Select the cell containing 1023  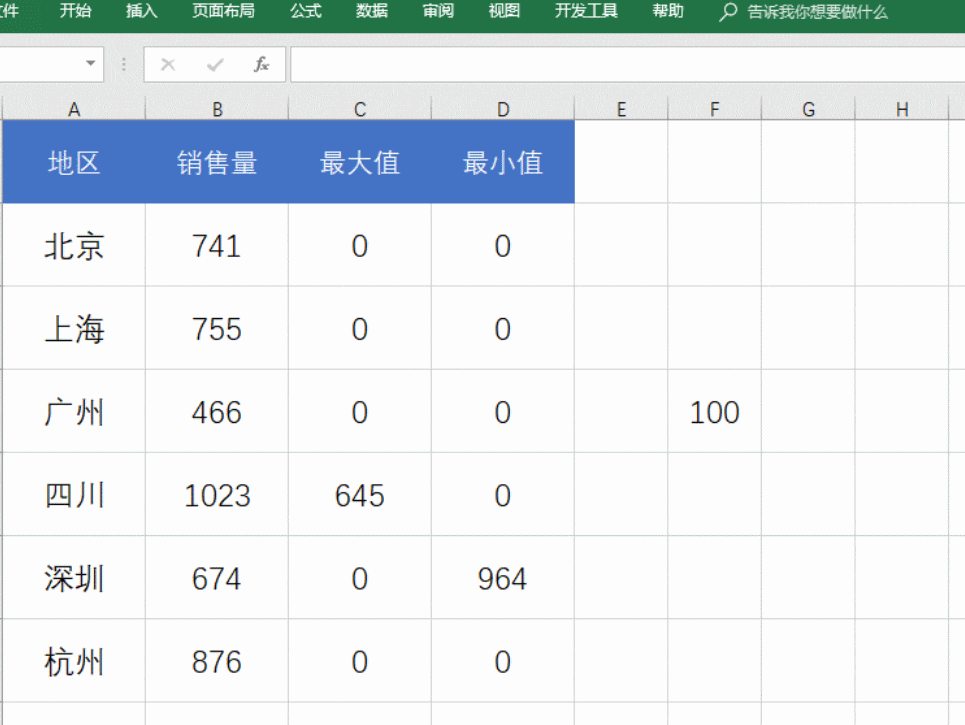point(217,494)
